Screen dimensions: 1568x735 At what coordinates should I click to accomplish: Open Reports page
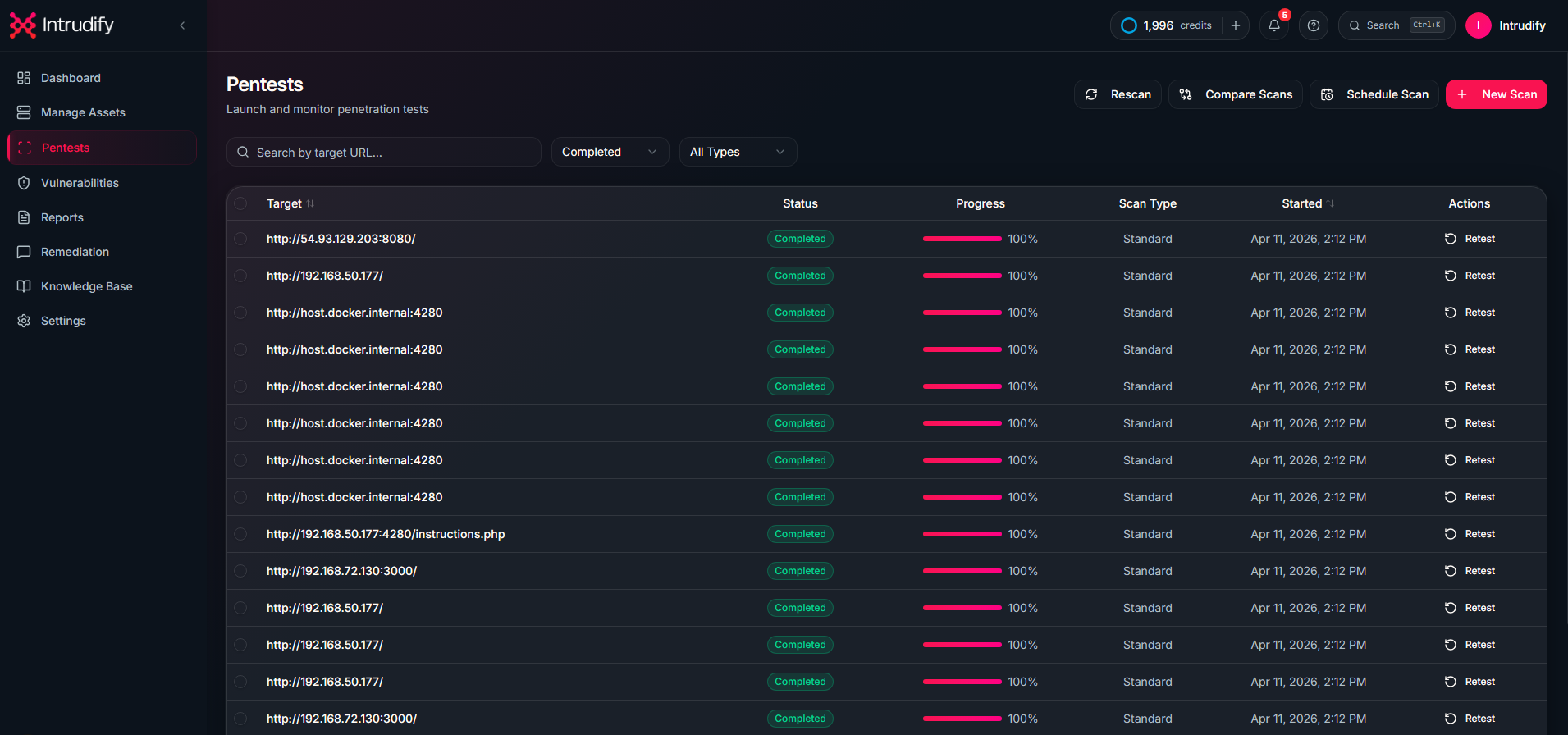(102, 217)
